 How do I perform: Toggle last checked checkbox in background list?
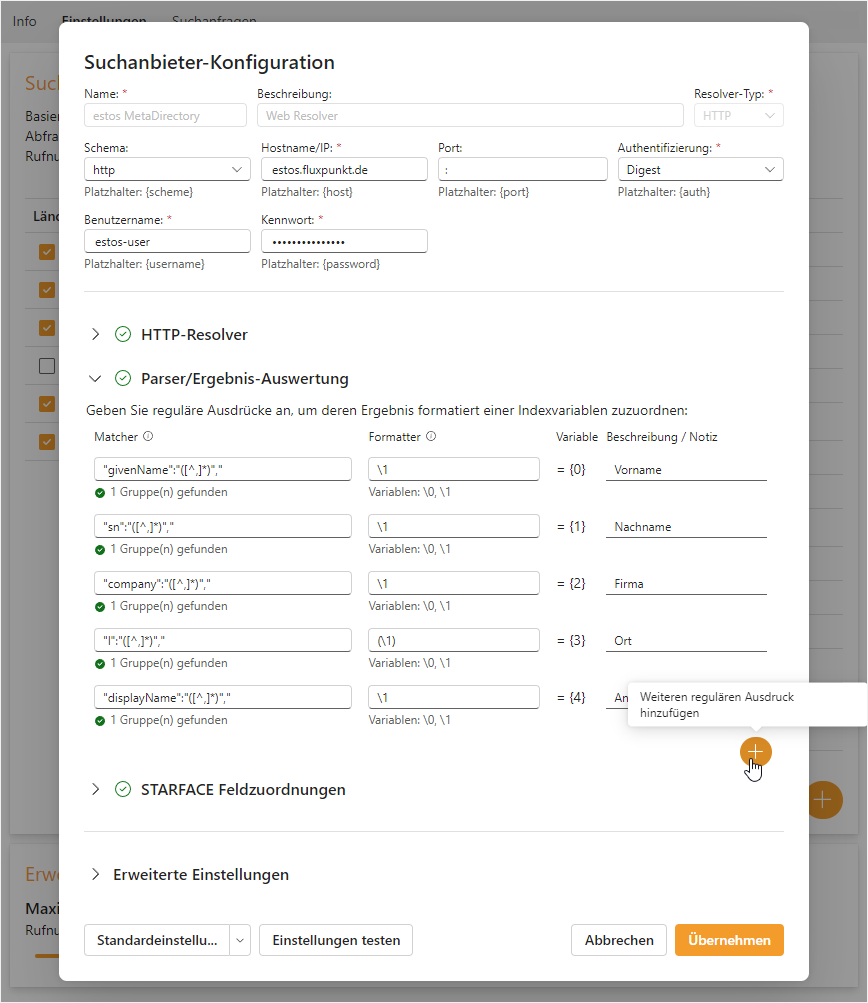[x=47, y=442]
